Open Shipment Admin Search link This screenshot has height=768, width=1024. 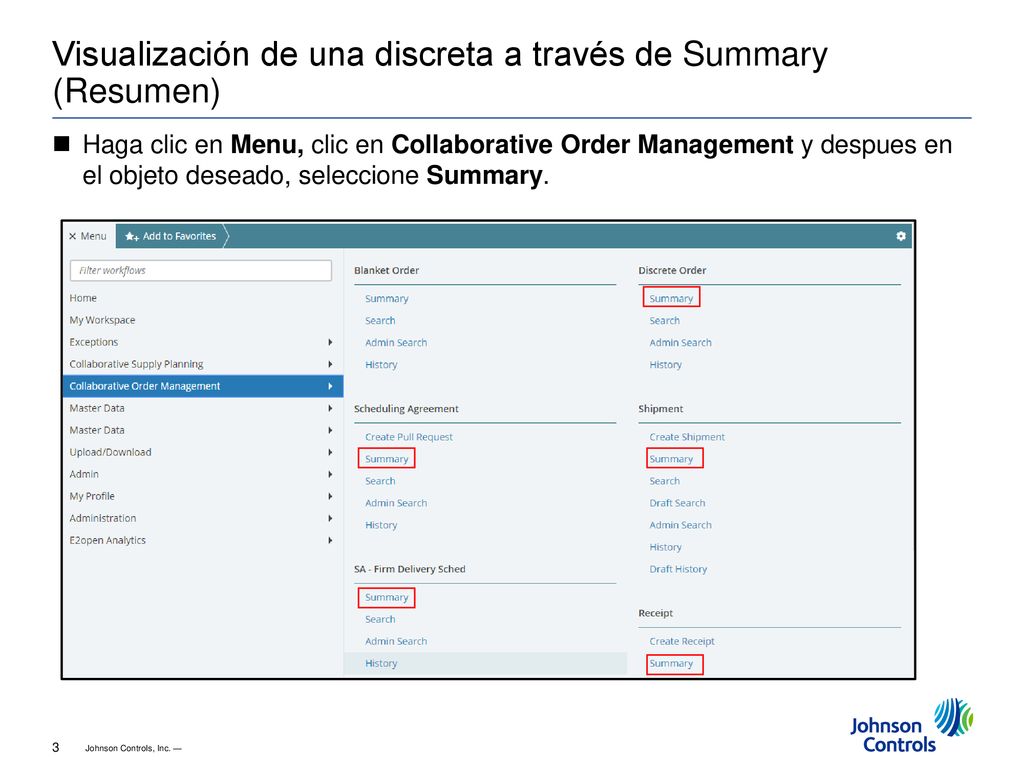pos(680,525)
